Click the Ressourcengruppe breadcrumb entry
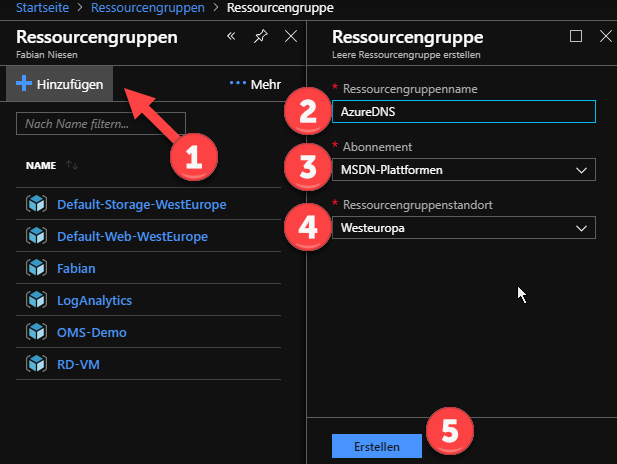Viewport: 617px width, 464px height. pyautogui.click(x=280, y=7)
